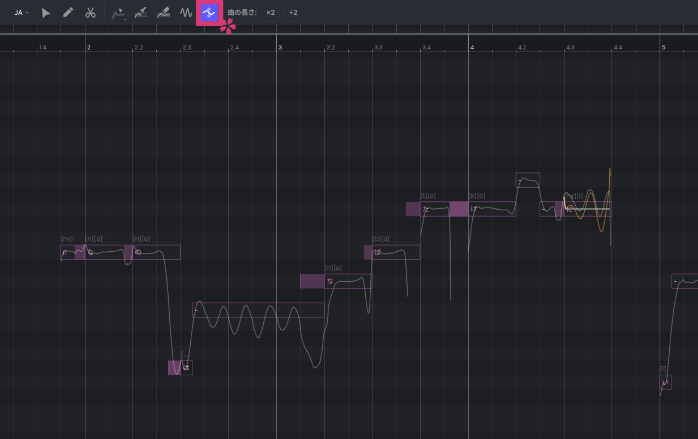Select the pencil draw tool
Viewport: 698px width, 439px height.
[x=68, y=13]
